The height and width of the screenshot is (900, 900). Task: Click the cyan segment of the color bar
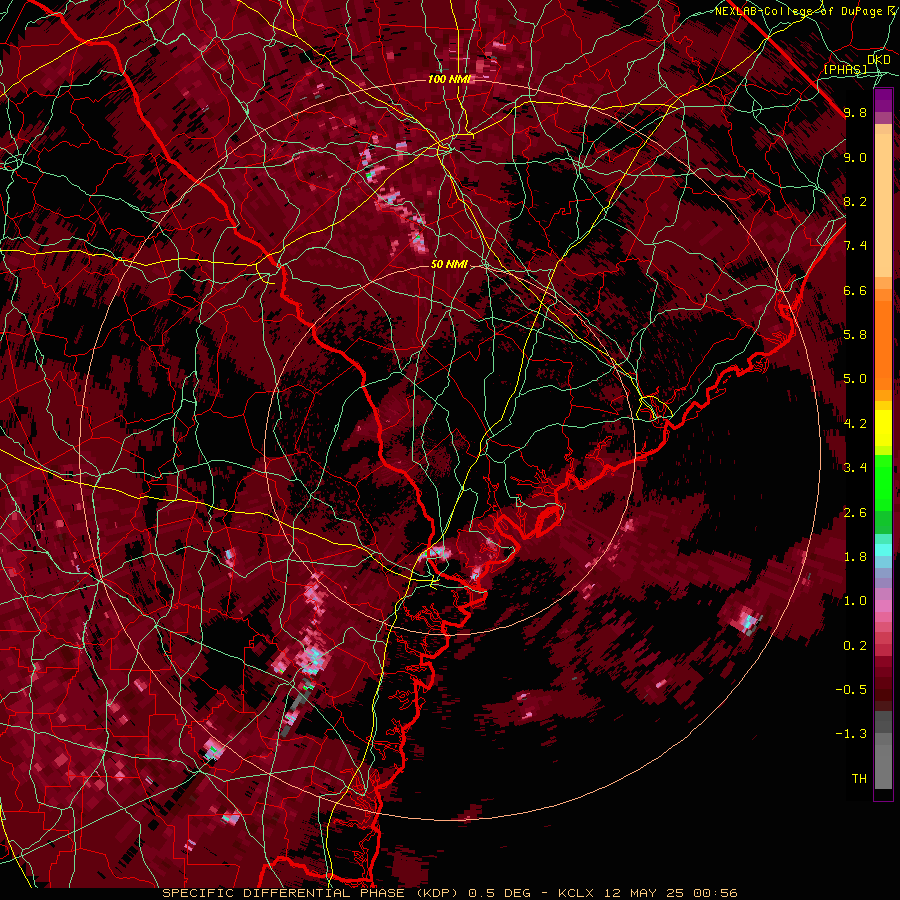click(883, 550)
